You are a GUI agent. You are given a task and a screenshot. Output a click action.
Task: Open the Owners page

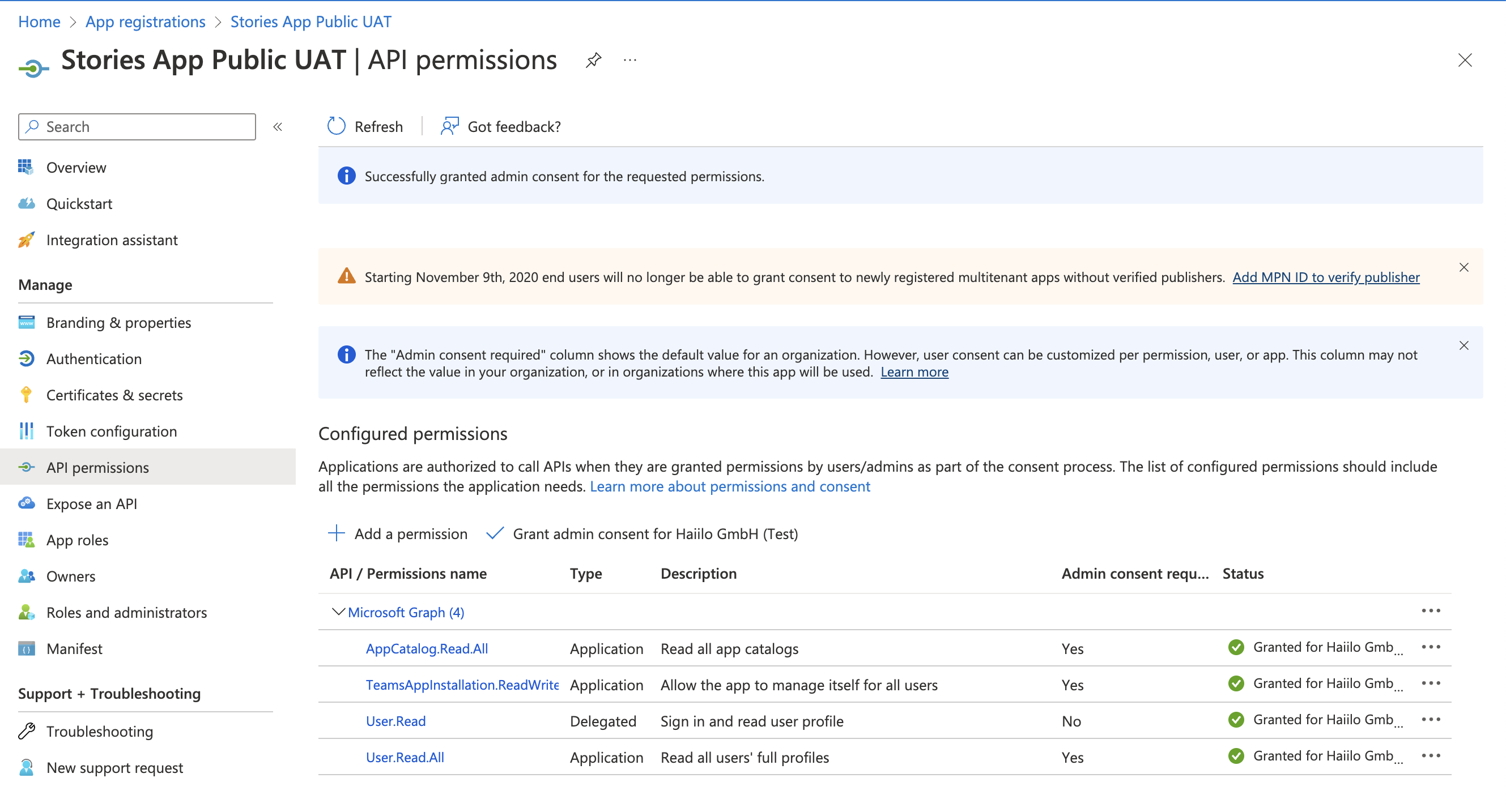[x=71, y=576]
